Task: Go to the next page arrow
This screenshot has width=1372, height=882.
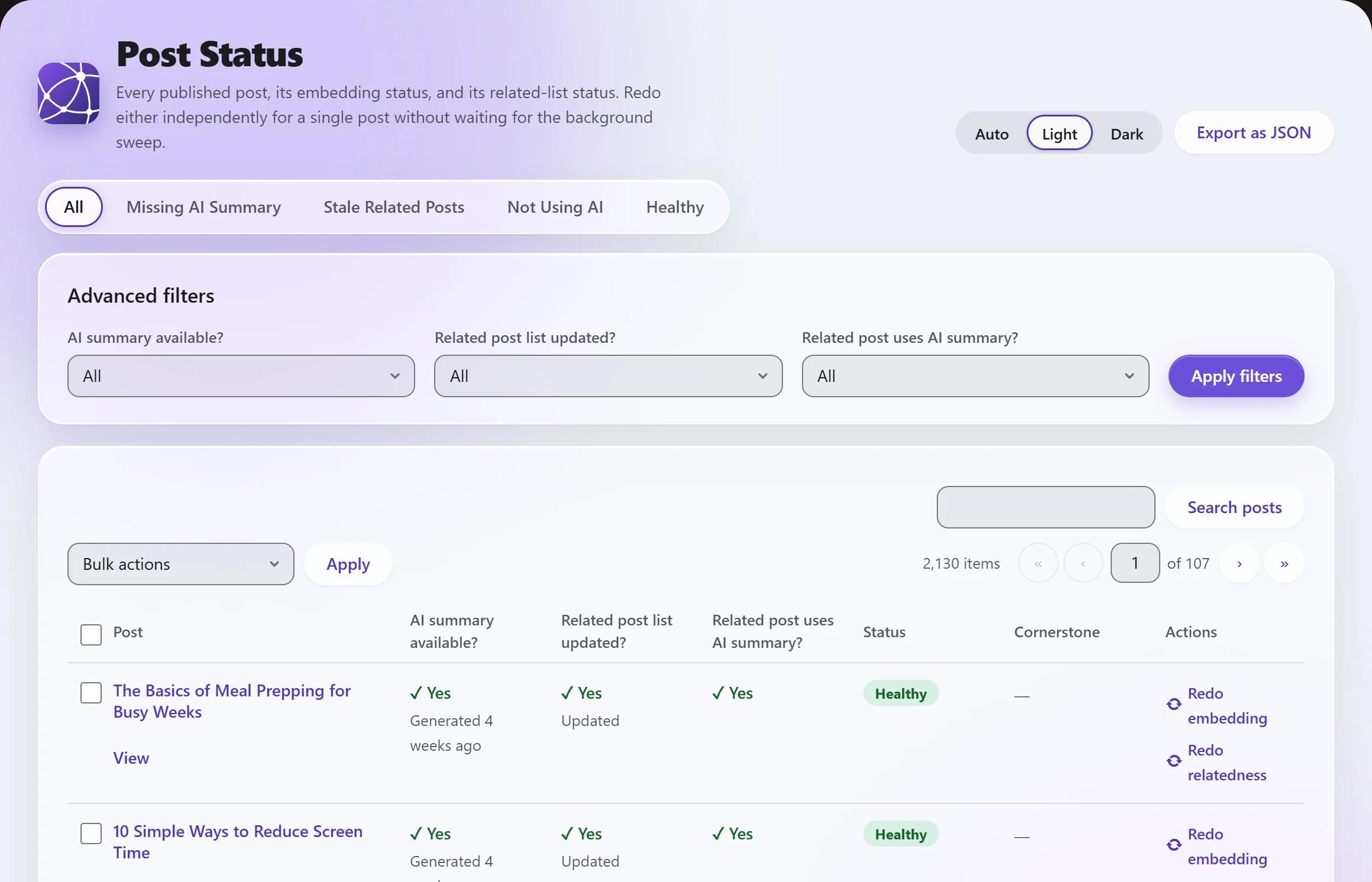Action: [x=1240, y=563]
